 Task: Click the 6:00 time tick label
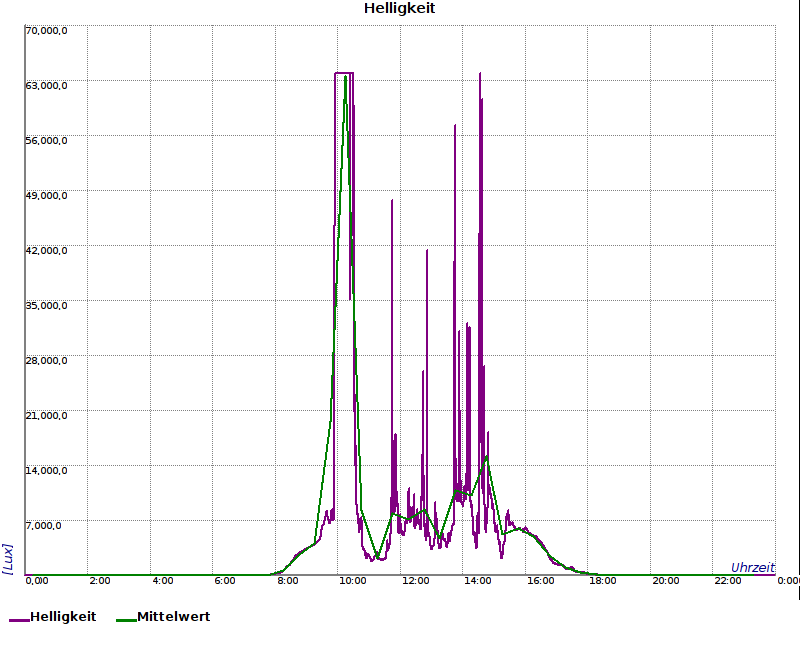pos(225,581)
